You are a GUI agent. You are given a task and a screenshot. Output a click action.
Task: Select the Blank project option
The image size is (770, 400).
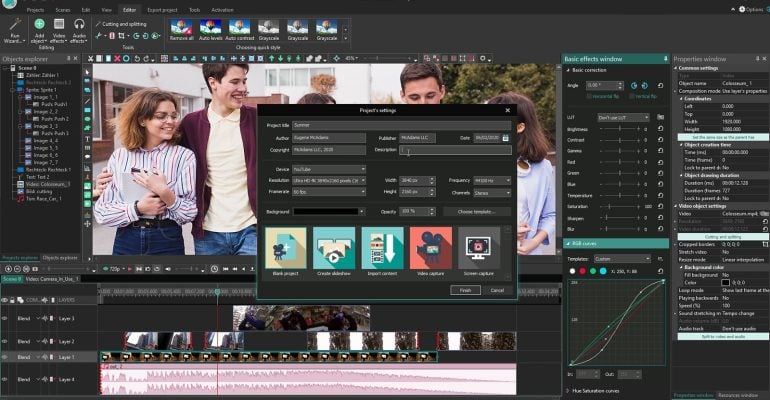[285, 251]
